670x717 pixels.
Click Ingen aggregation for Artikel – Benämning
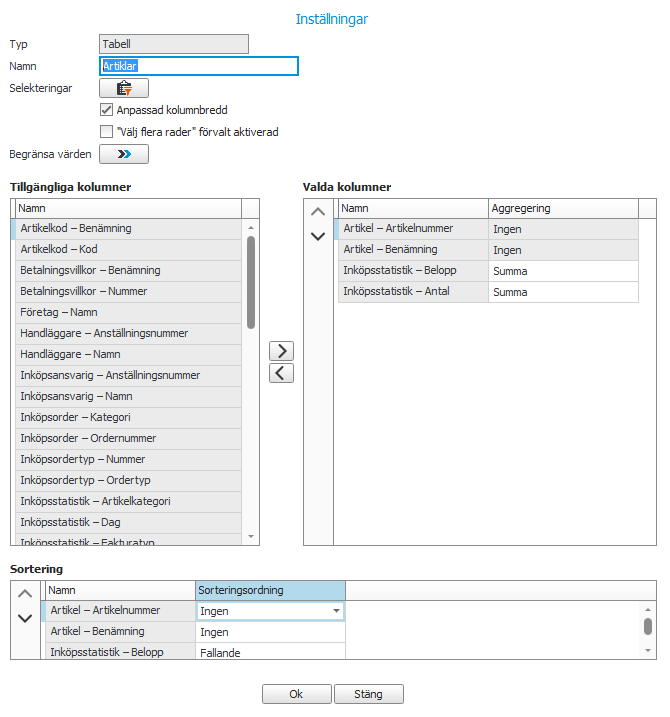pos(562,250)
